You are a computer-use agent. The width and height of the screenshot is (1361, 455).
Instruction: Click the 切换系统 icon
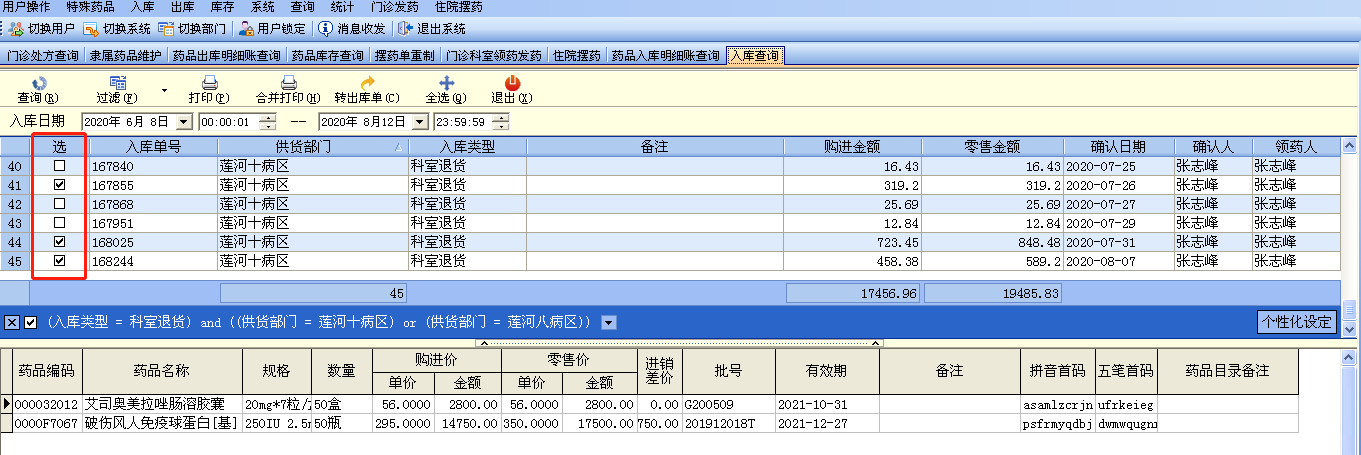click(91, 29)
